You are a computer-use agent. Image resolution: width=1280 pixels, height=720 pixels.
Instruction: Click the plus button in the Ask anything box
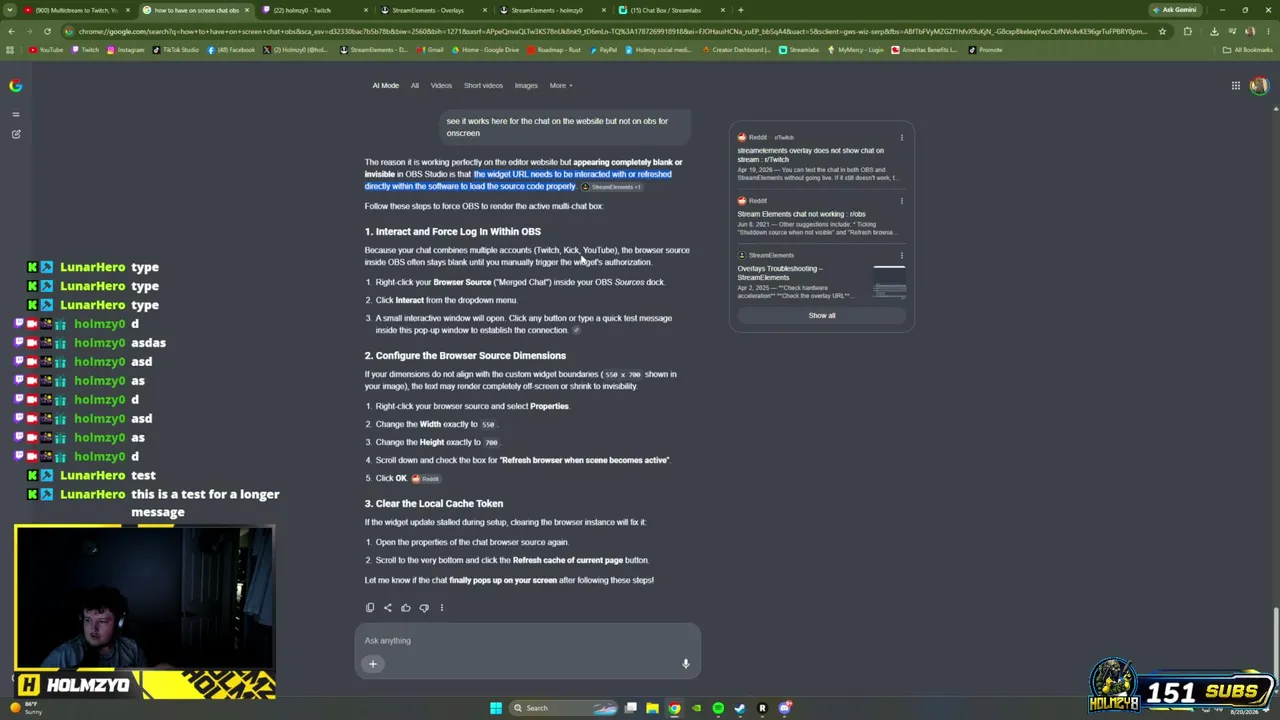tap(373, 663)
